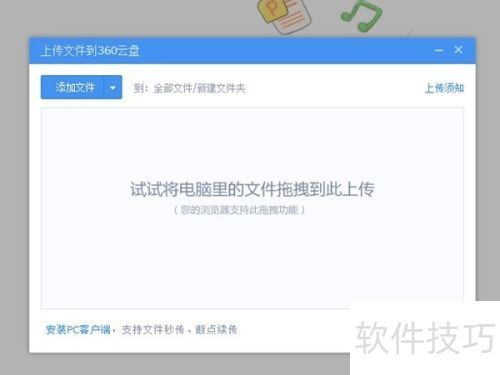Click the 添加文件 button
The width and height of the screenshot is (500, 375).
[x=73, y=87]
